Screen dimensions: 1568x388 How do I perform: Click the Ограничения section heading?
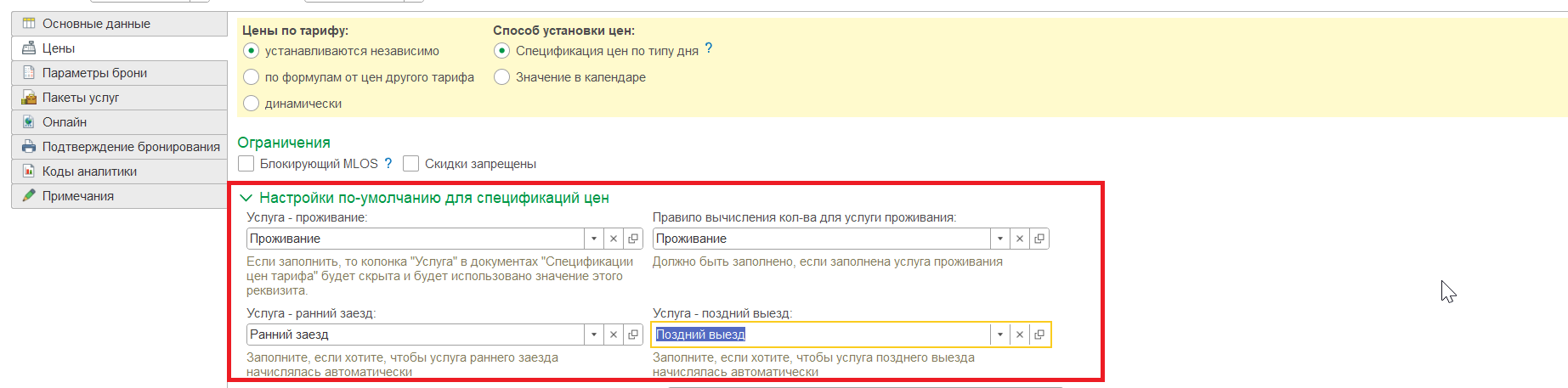tap(284, 143)
